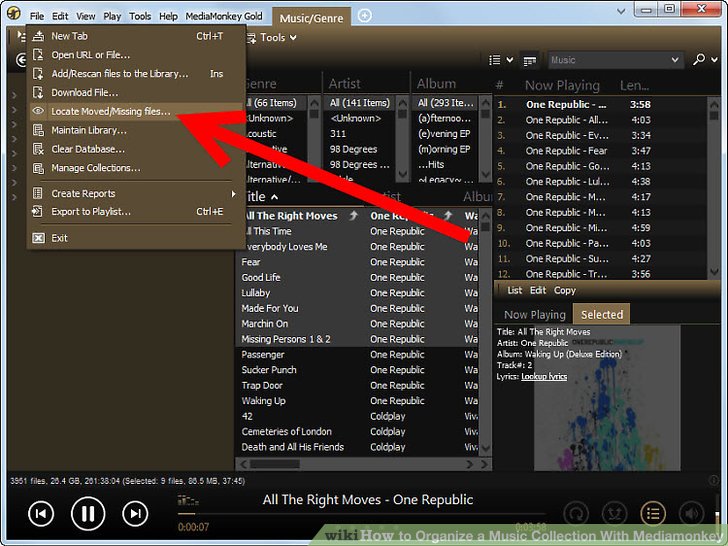Click the Now Playing Edit menu
The image size is (728, 546).
coord(538,291)
